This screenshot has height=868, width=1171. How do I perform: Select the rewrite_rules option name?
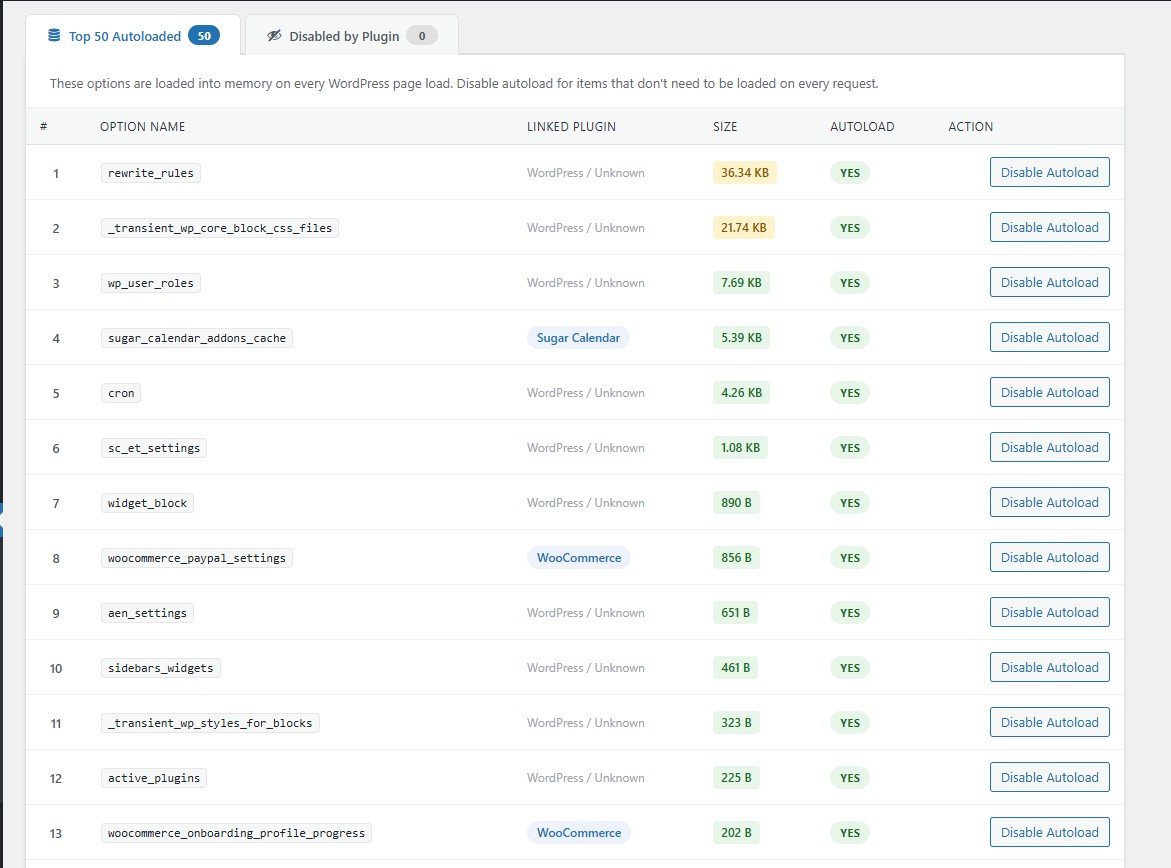tap(151, 173)
